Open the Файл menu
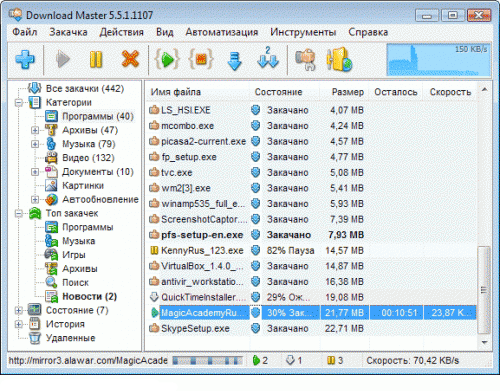 click(25, 32)
